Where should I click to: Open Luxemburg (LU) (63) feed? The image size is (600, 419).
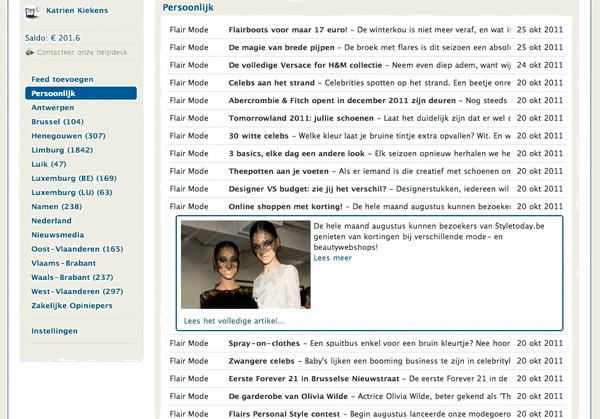[x=72, y=192]
